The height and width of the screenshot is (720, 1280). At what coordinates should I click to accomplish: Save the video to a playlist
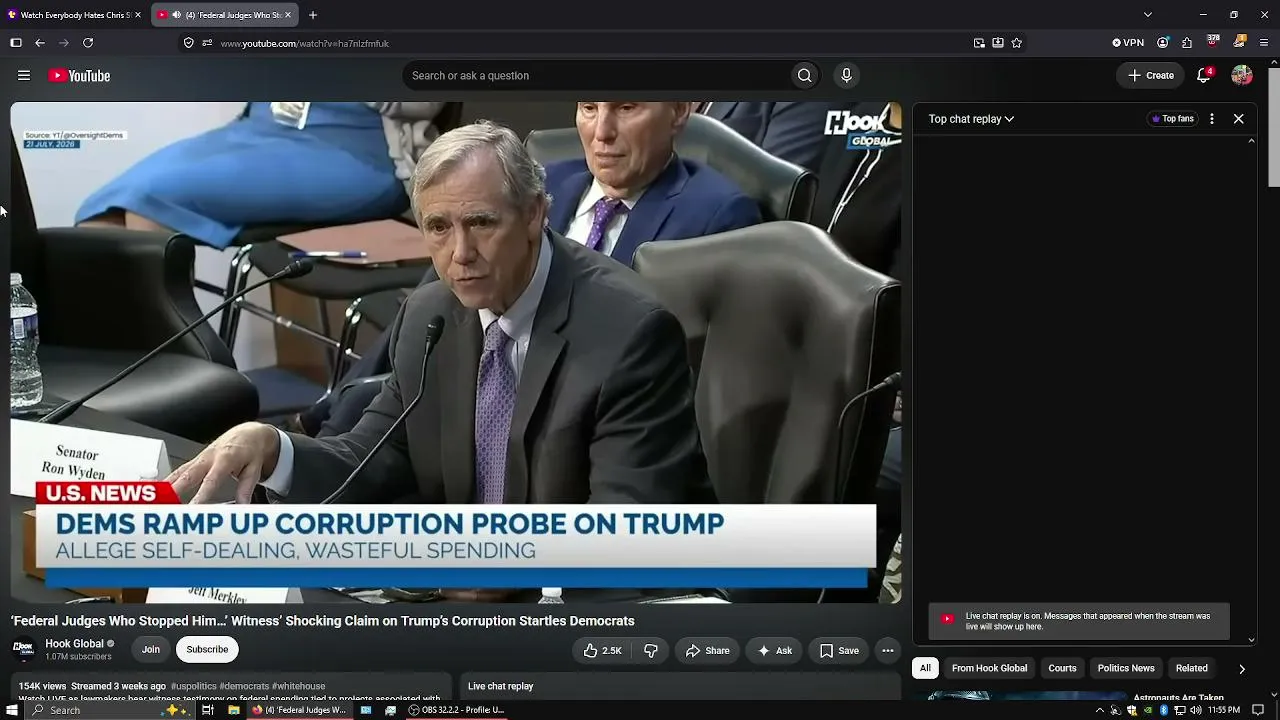pyautogui.click(x=839, y=651)
